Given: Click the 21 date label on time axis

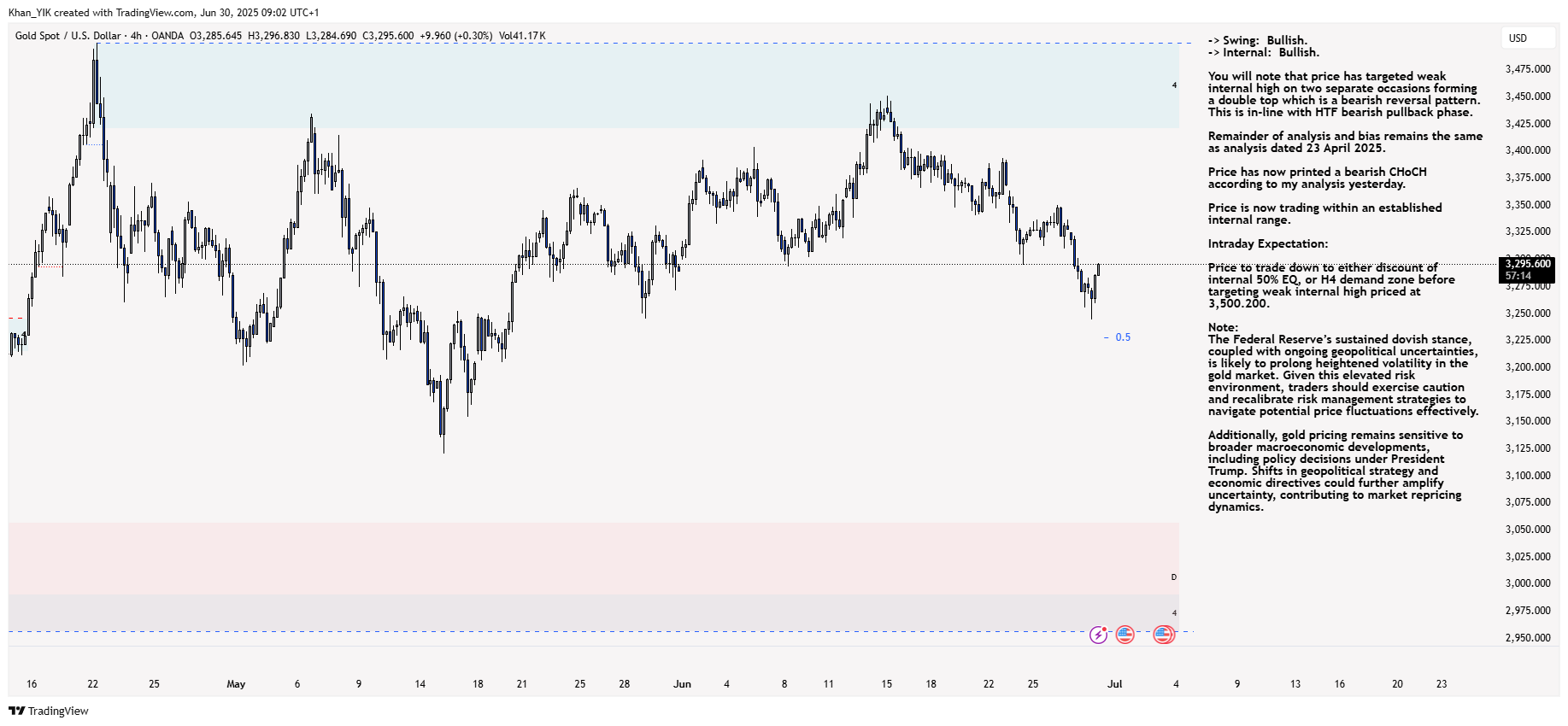Looking at the screenshot, I should coord(521,683).
